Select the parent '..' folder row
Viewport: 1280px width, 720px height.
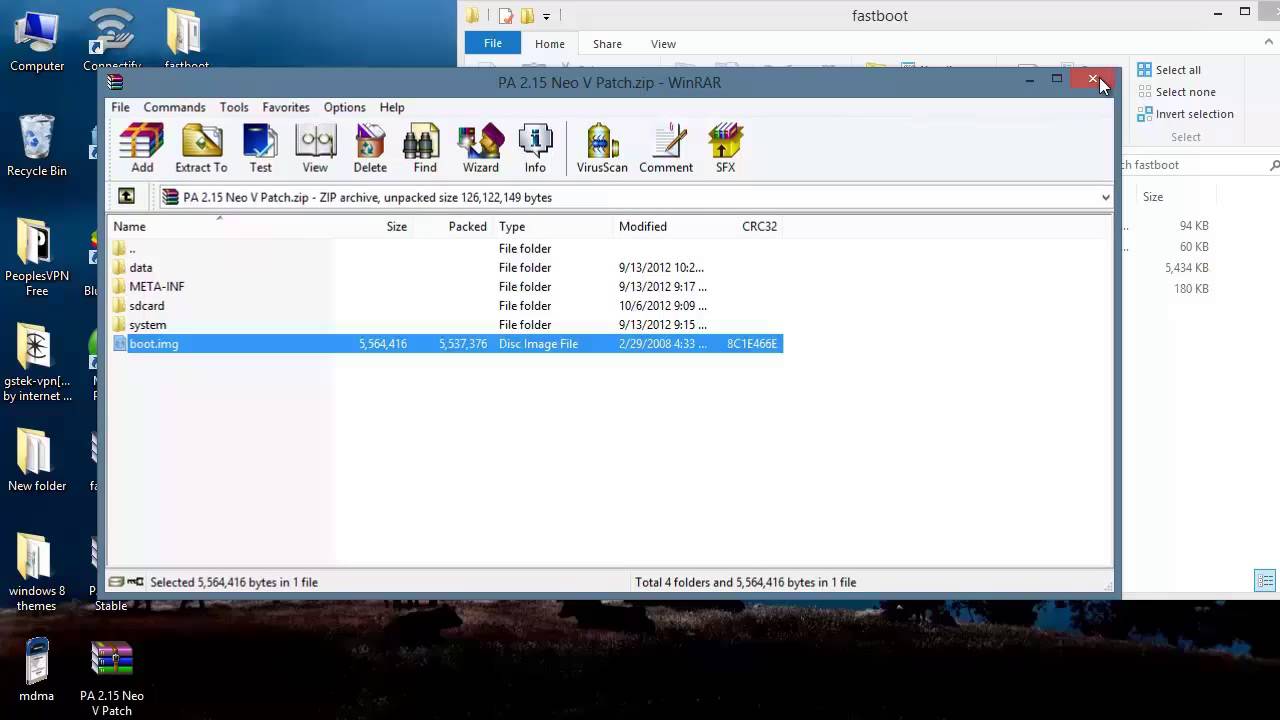tap(445, 248)
